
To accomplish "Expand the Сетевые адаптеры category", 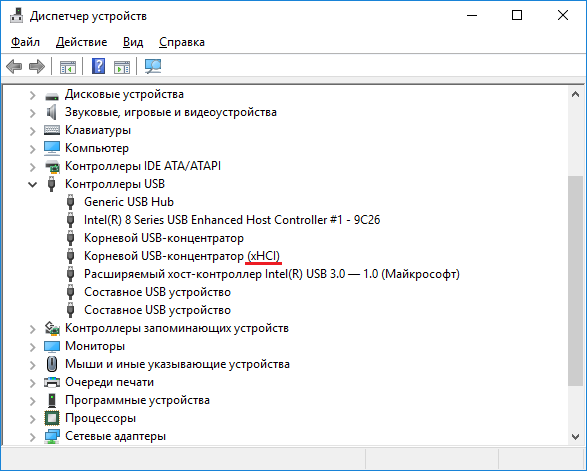I will [33, 437].
